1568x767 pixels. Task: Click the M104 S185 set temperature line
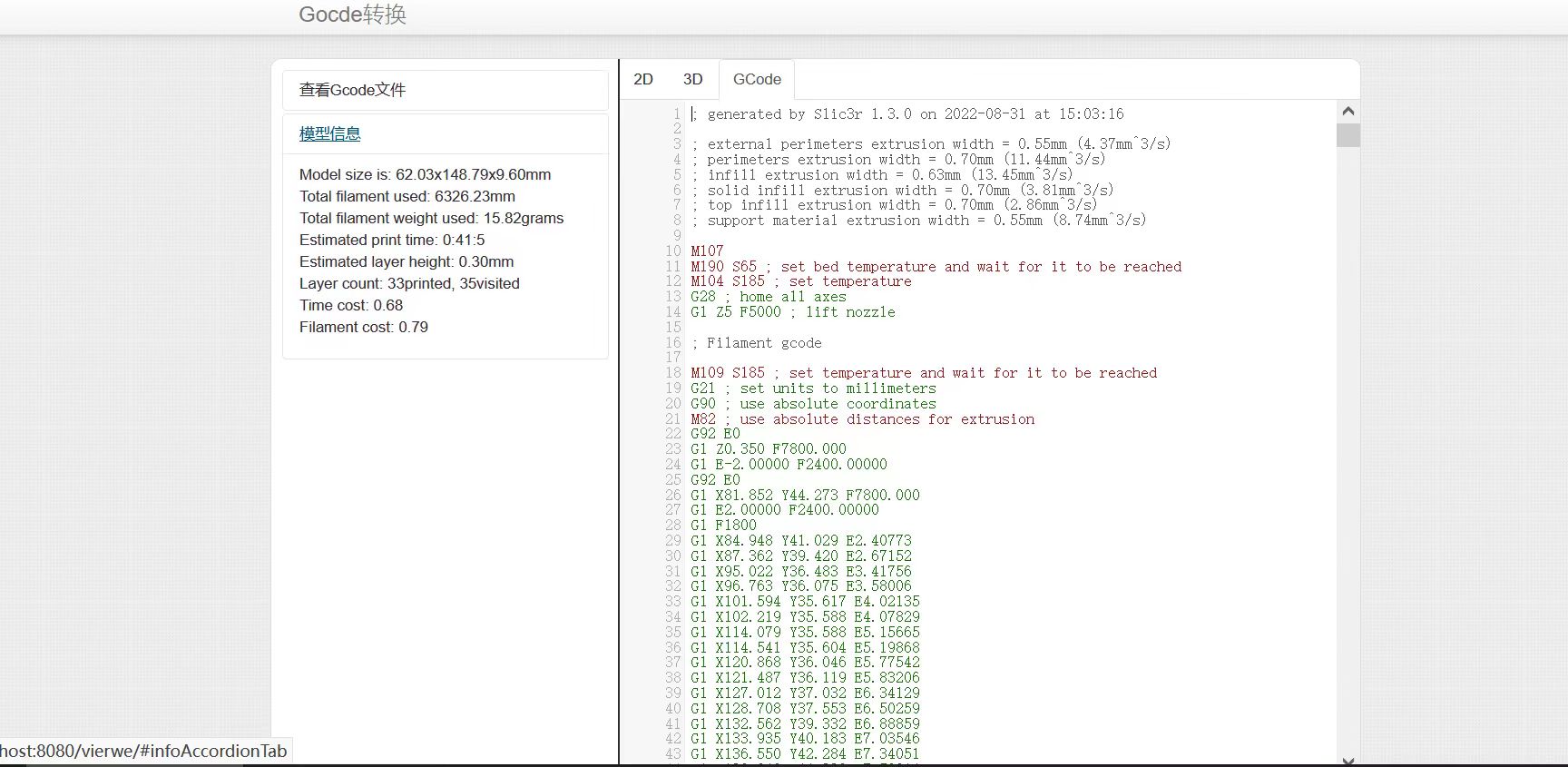click(x=801, y=281)
